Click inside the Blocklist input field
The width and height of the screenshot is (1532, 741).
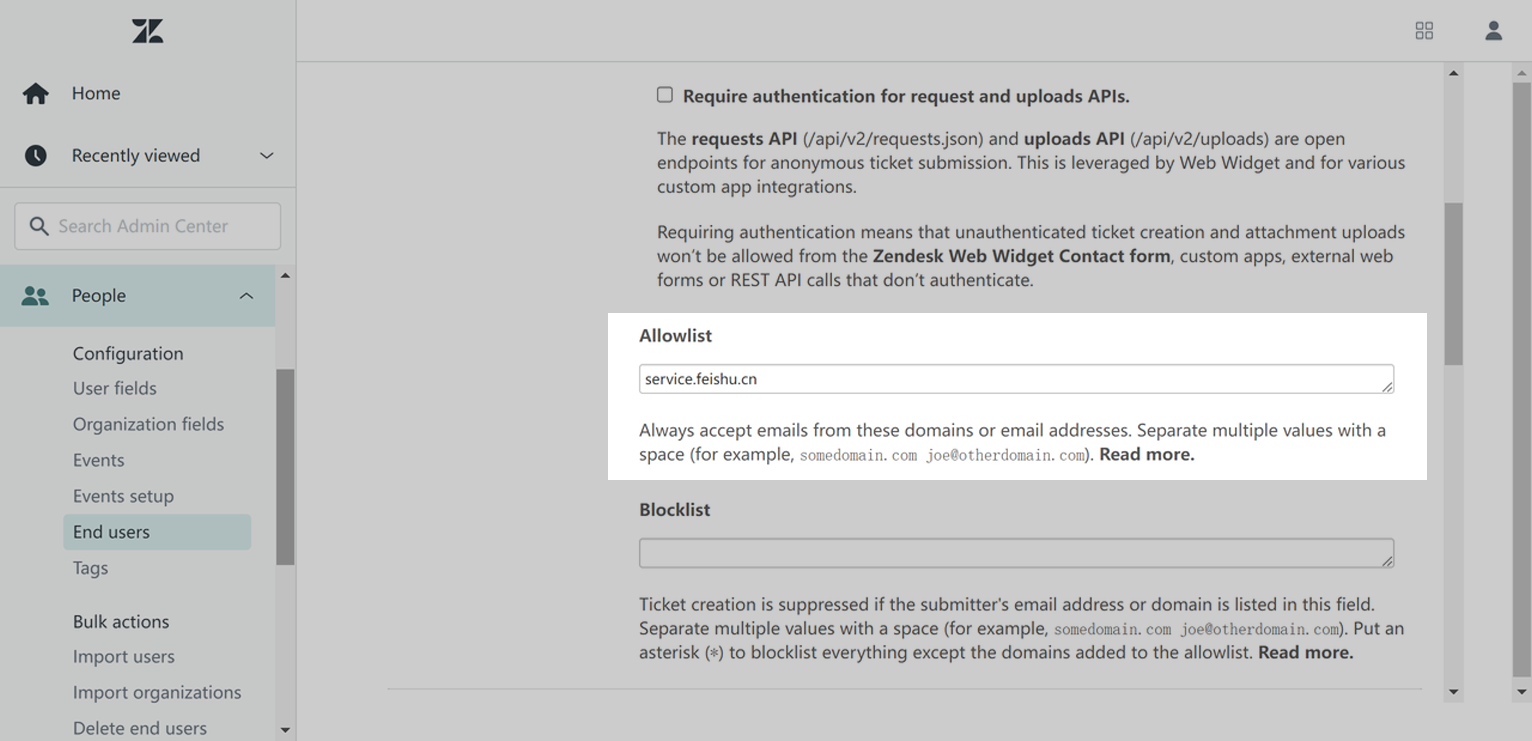(1016, 552)
